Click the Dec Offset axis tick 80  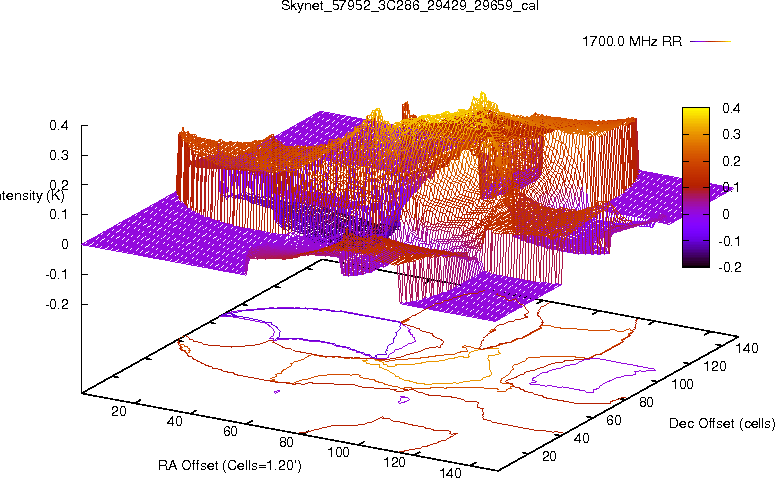pyautogui.click(x=646, y=402)
